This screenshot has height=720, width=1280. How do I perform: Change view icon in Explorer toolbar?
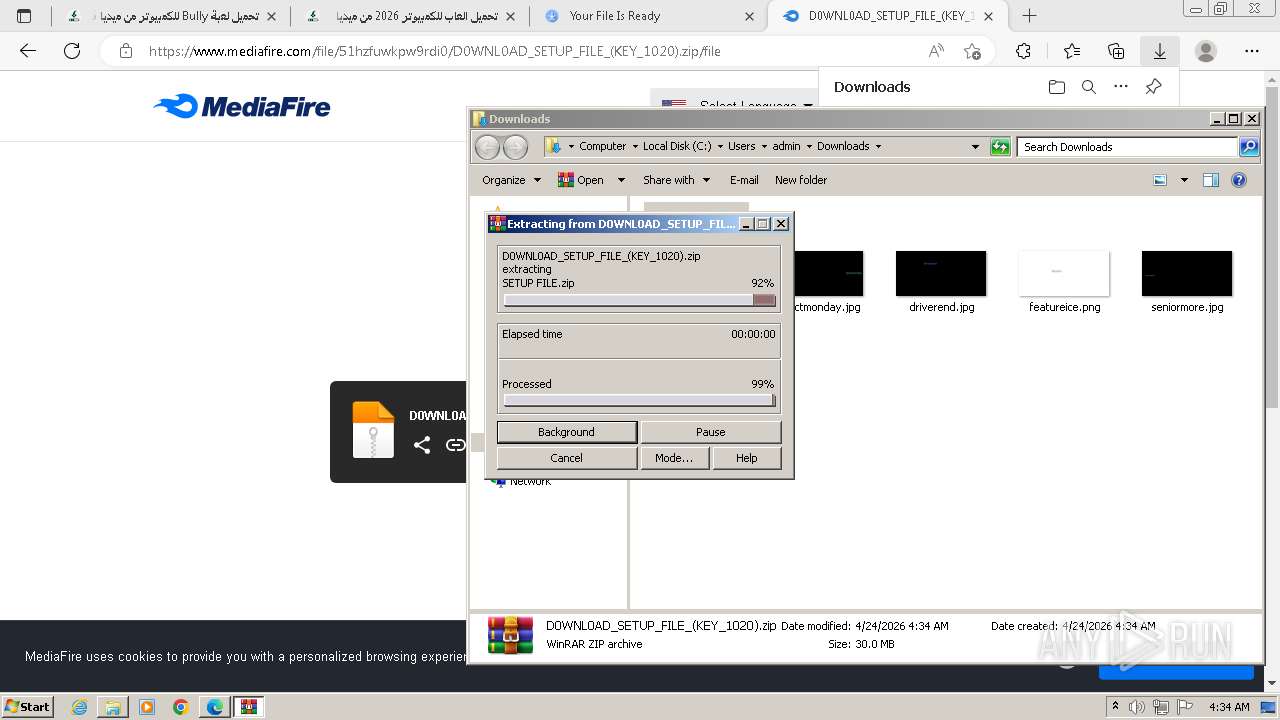point(1160,180)
